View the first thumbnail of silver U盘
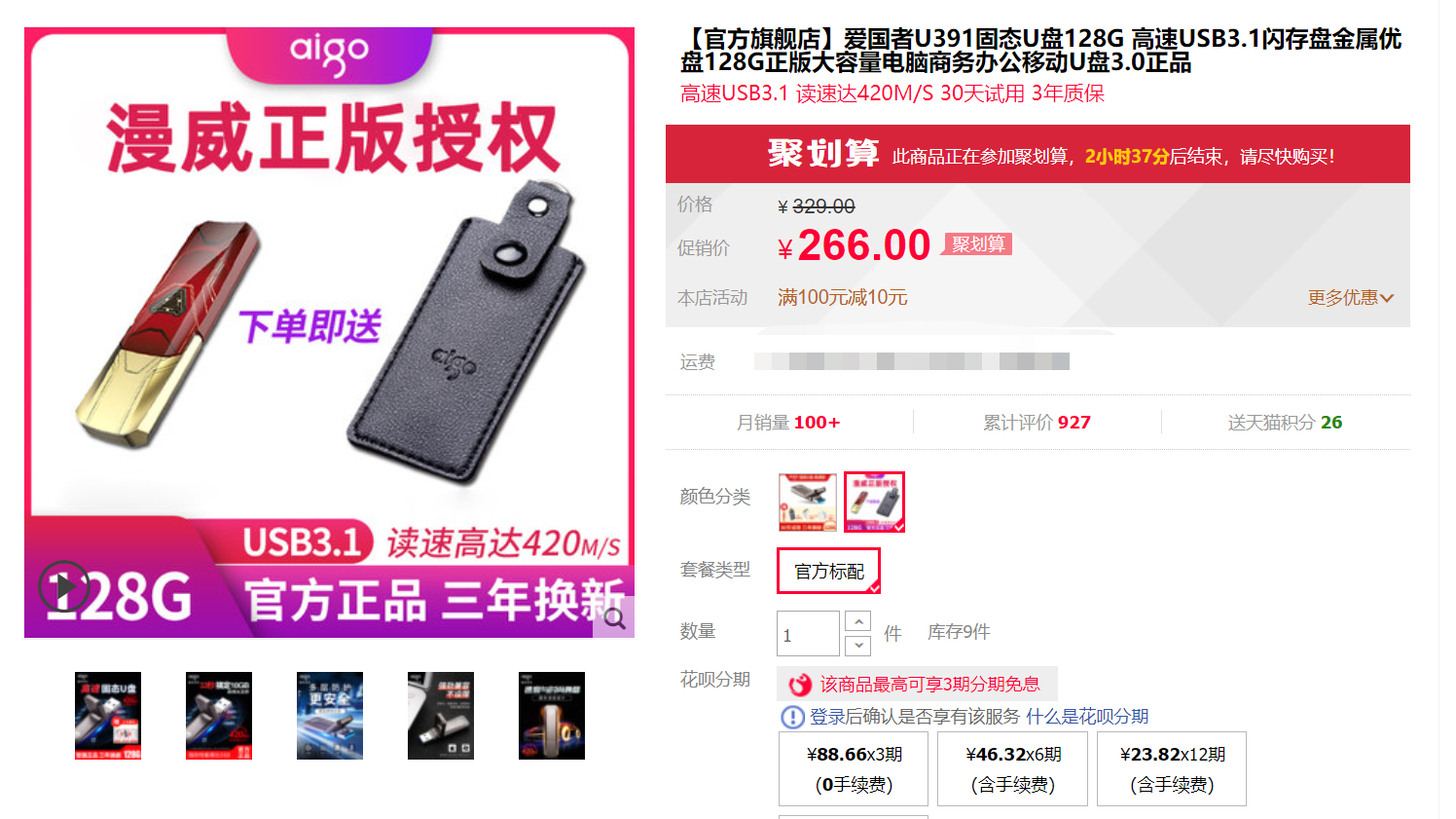Image resolution: width=1456 pixels, height=819 pixels. click(x=108, y=716)
